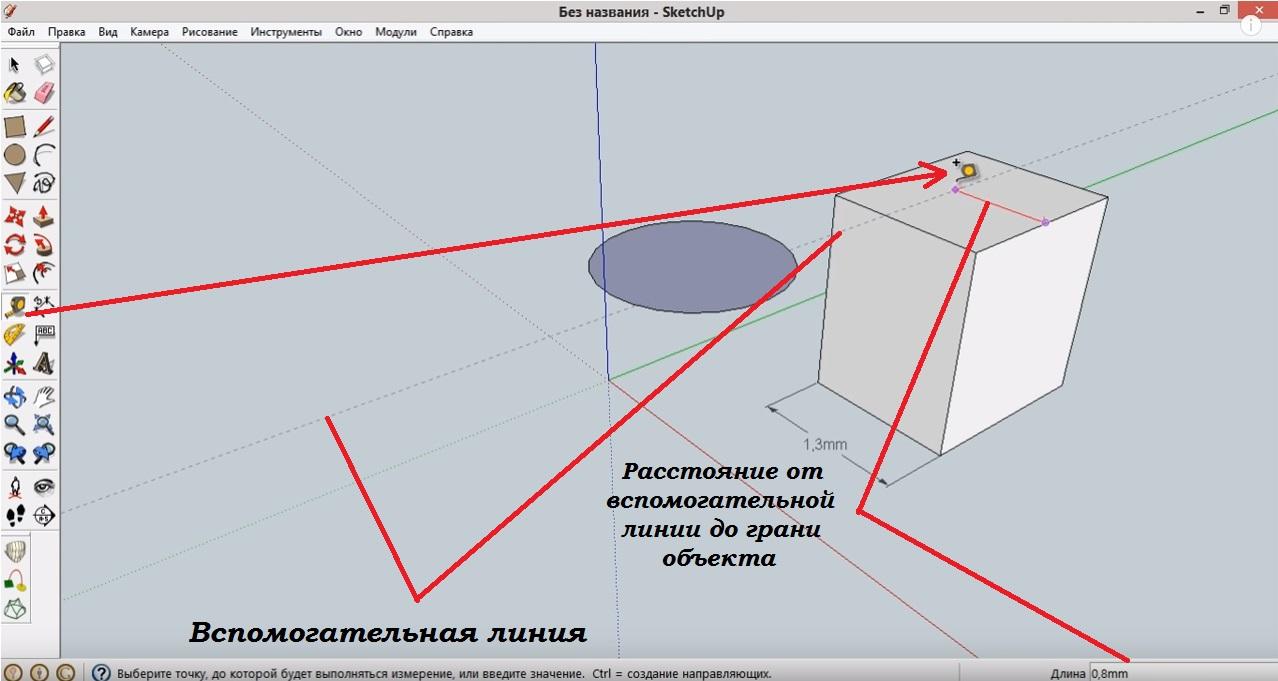Viewport: 1278px width, 681px height.
Task: Select the Pan hand tool
Action: [x=44, y=396]
